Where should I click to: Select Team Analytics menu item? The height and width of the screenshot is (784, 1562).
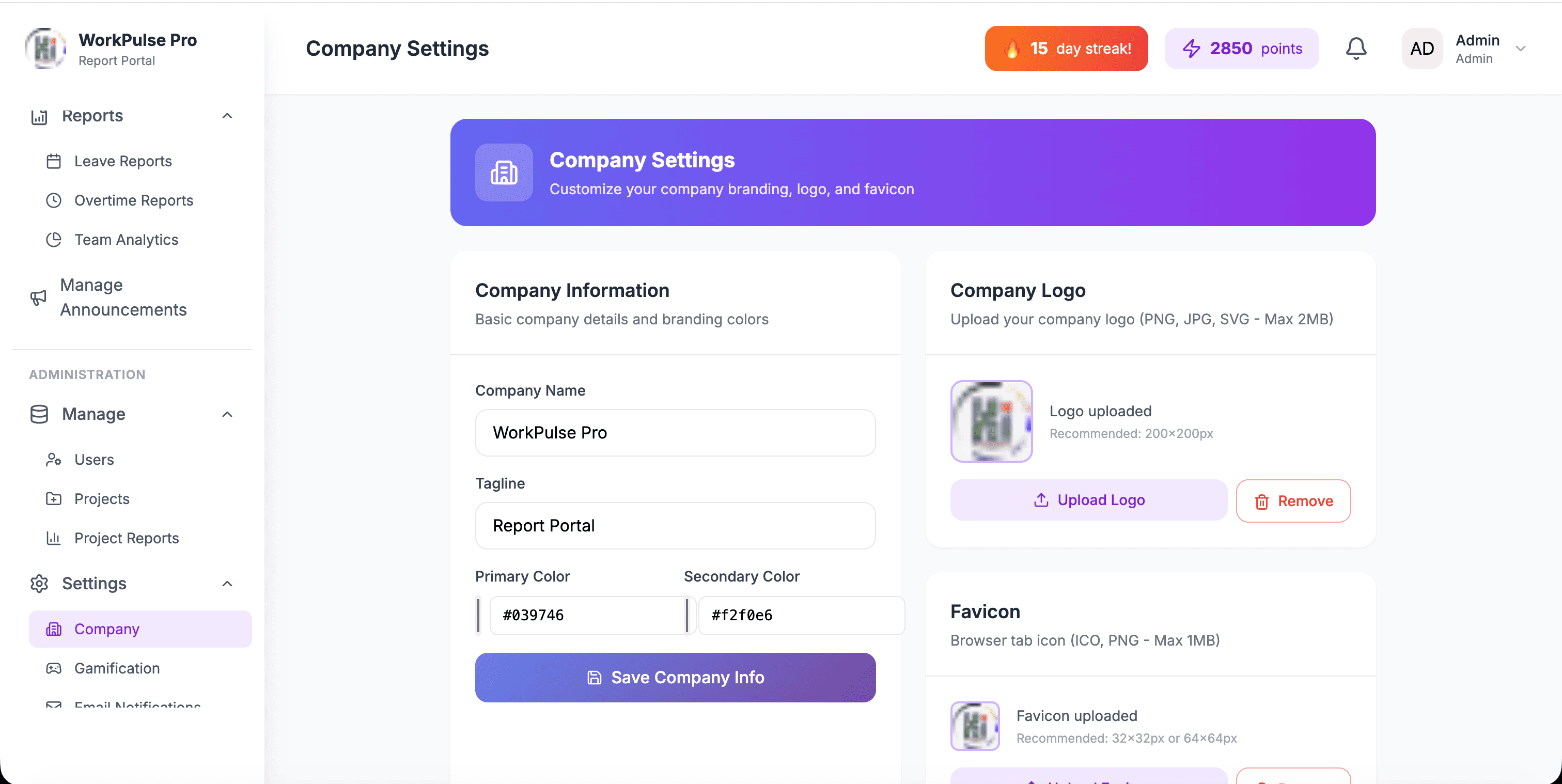point(126,240)
